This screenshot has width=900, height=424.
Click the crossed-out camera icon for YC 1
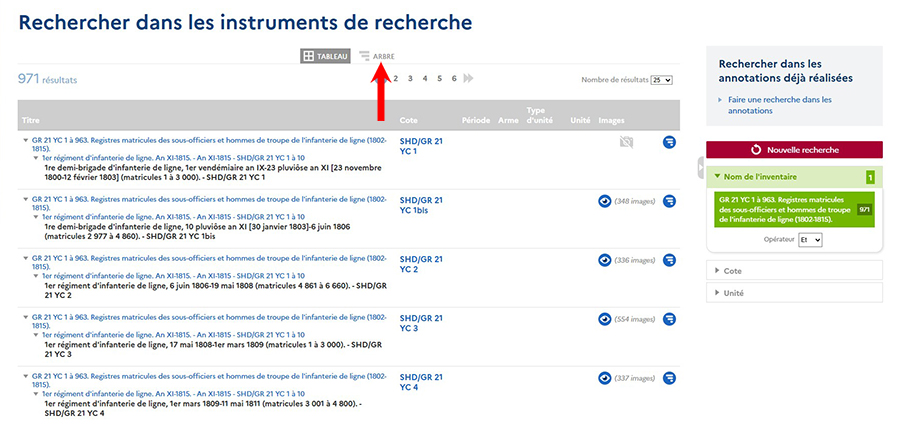pyautogui.click(x=626, y=143)
